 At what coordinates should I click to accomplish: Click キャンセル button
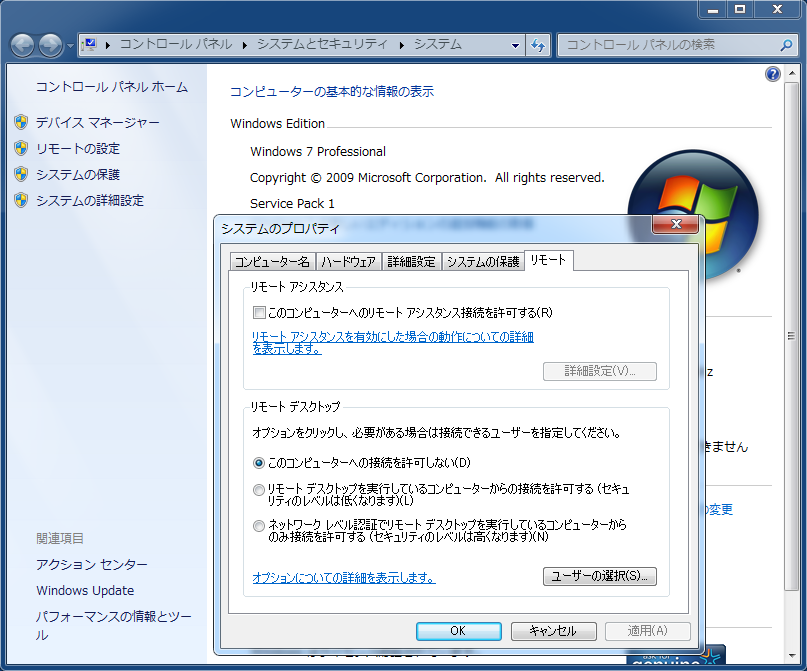click(553, 631)
